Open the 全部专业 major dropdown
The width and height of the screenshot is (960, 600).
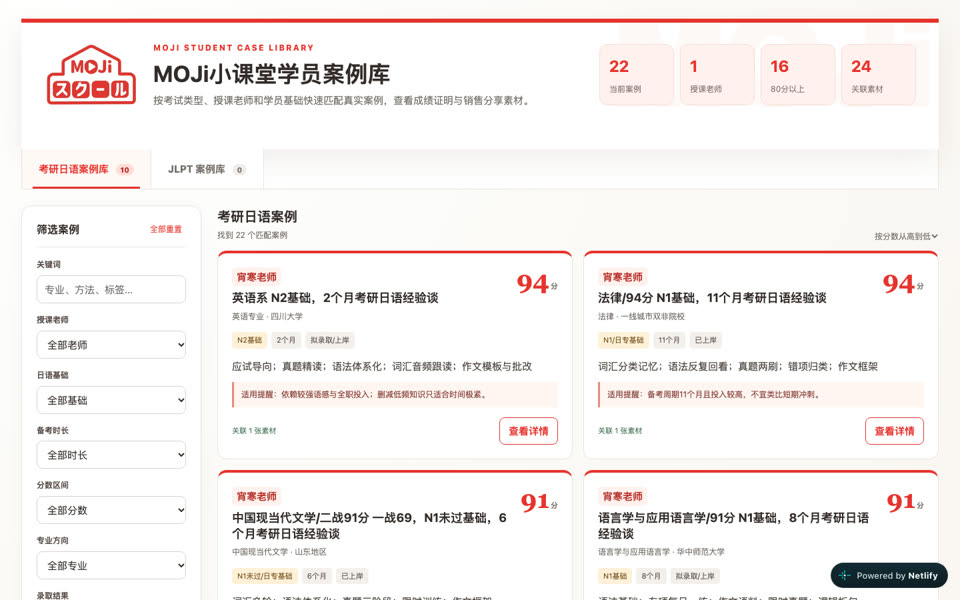point(111,565)
